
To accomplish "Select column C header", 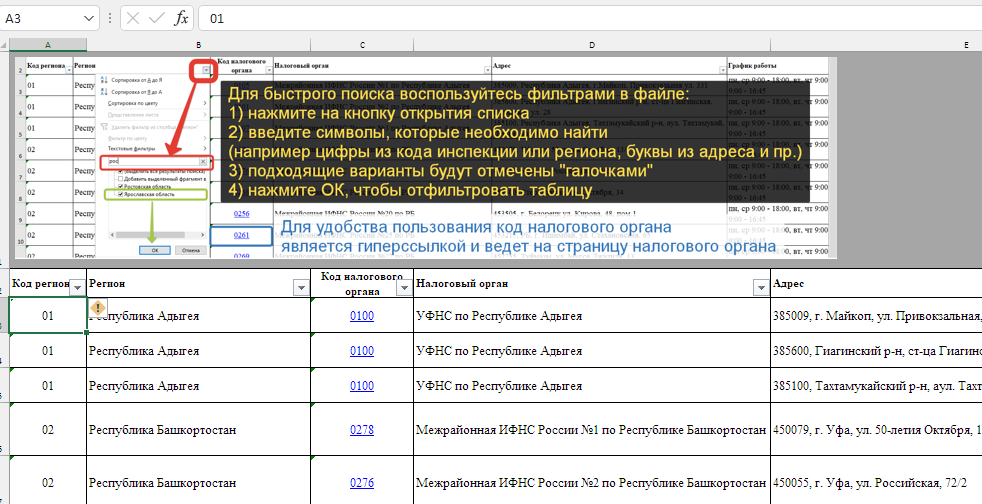I will (362, 45).
